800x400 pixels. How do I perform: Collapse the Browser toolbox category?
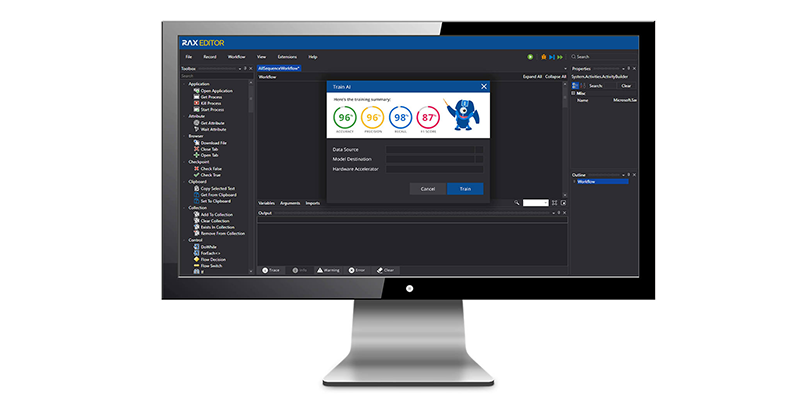tap(184, 136)
